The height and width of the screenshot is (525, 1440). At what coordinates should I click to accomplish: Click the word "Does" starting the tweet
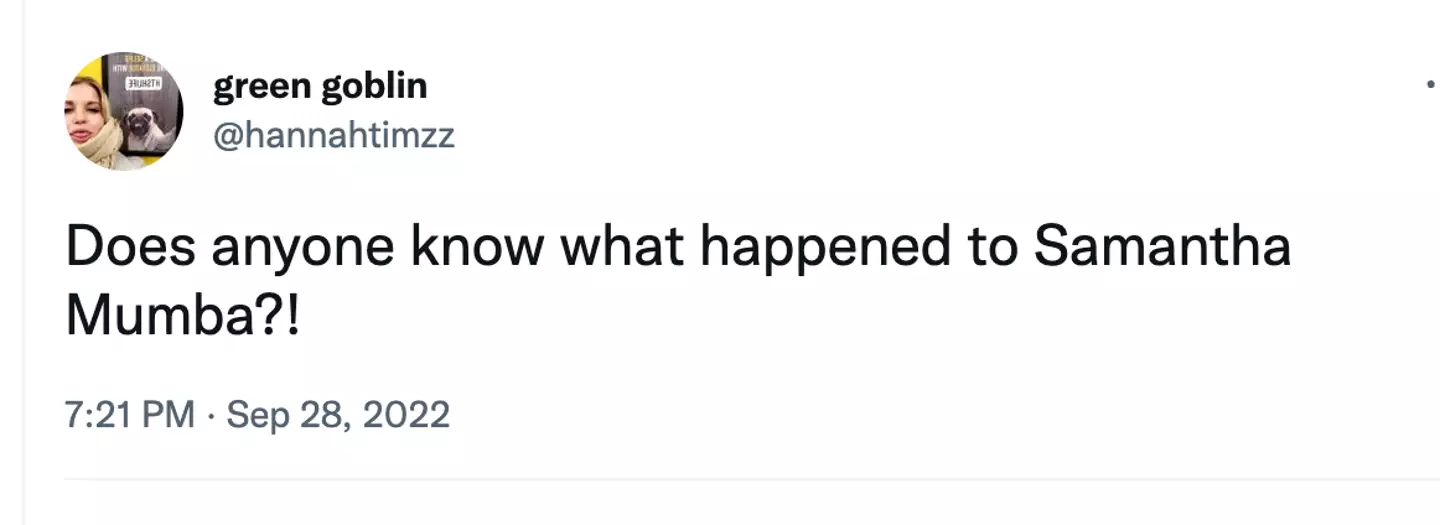click(x=129, y=247)
